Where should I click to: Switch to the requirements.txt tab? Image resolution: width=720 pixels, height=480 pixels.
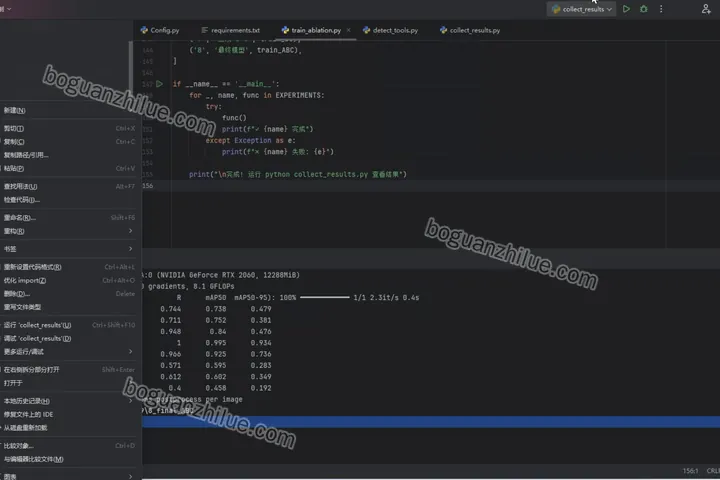click(231, 30)
